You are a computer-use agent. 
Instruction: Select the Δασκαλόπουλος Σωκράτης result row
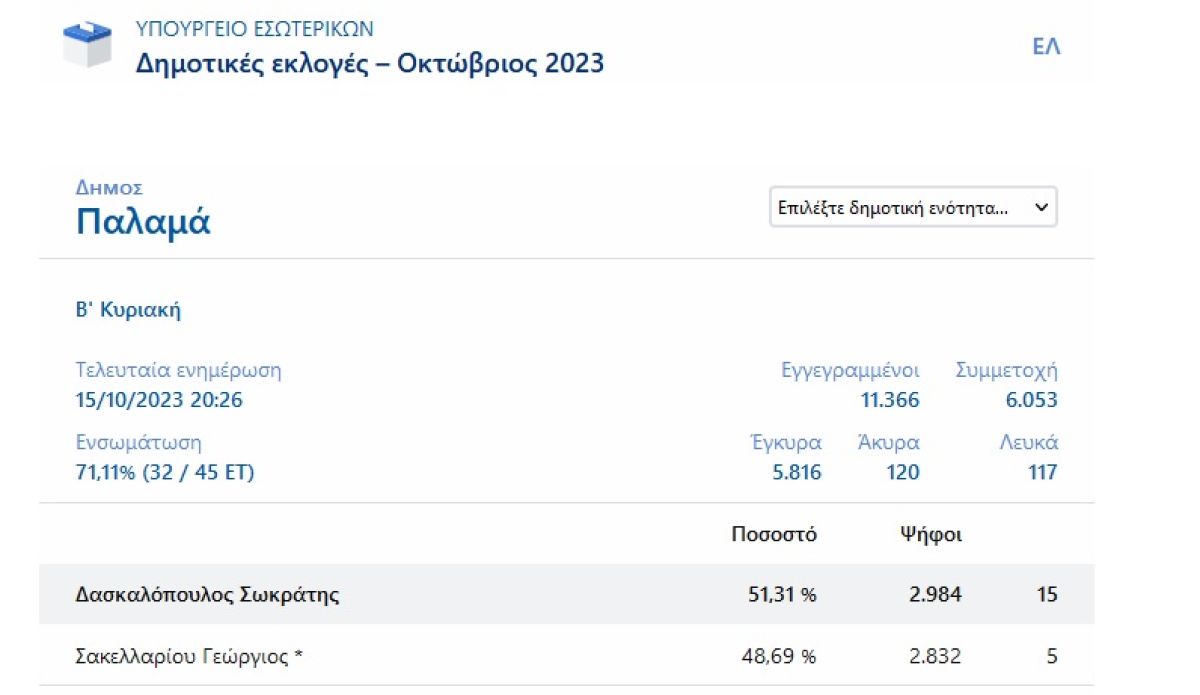[566, 594]
